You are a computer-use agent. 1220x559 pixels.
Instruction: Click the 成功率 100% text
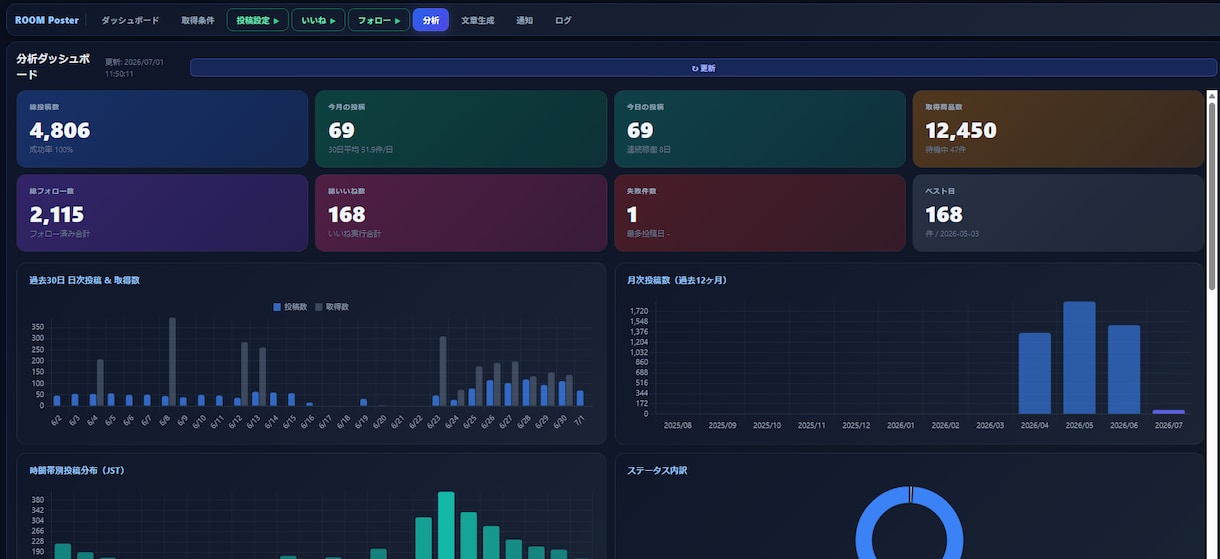51,150
